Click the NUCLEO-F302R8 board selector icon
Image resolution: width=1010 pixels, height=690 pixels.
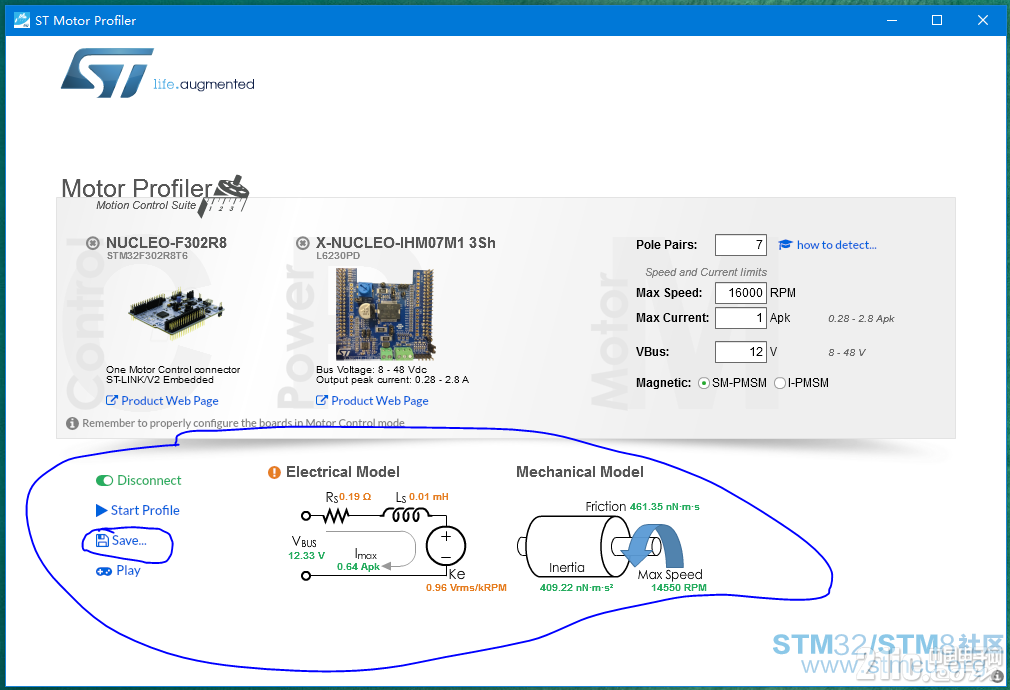93,244
